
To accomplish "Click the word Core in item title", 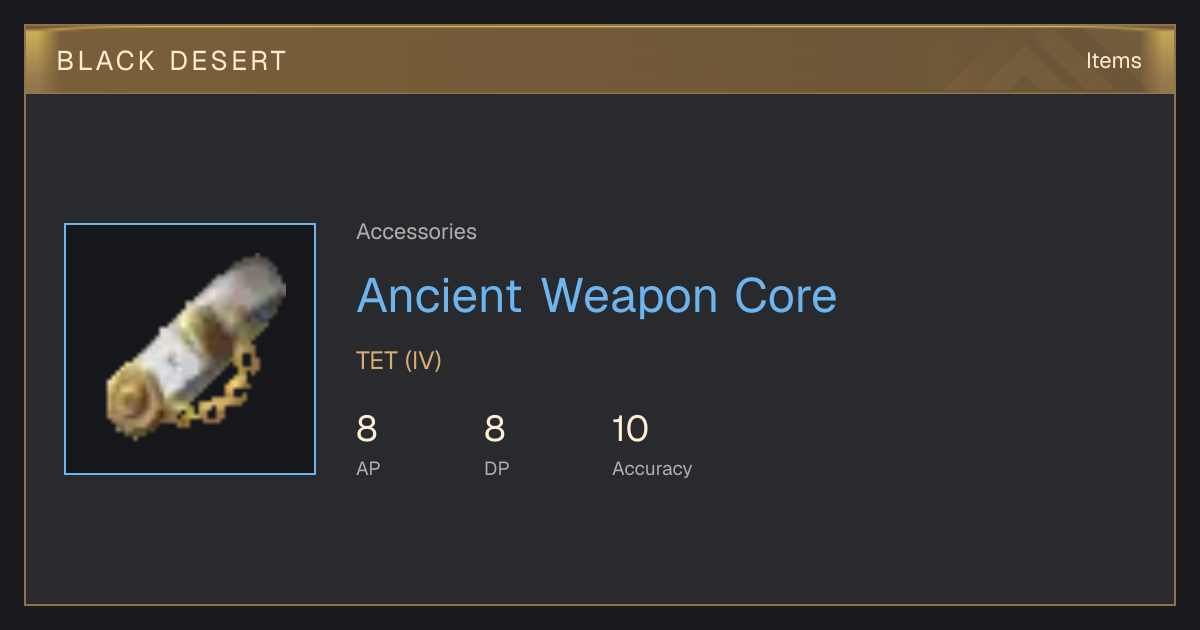I will click(785, 296).
